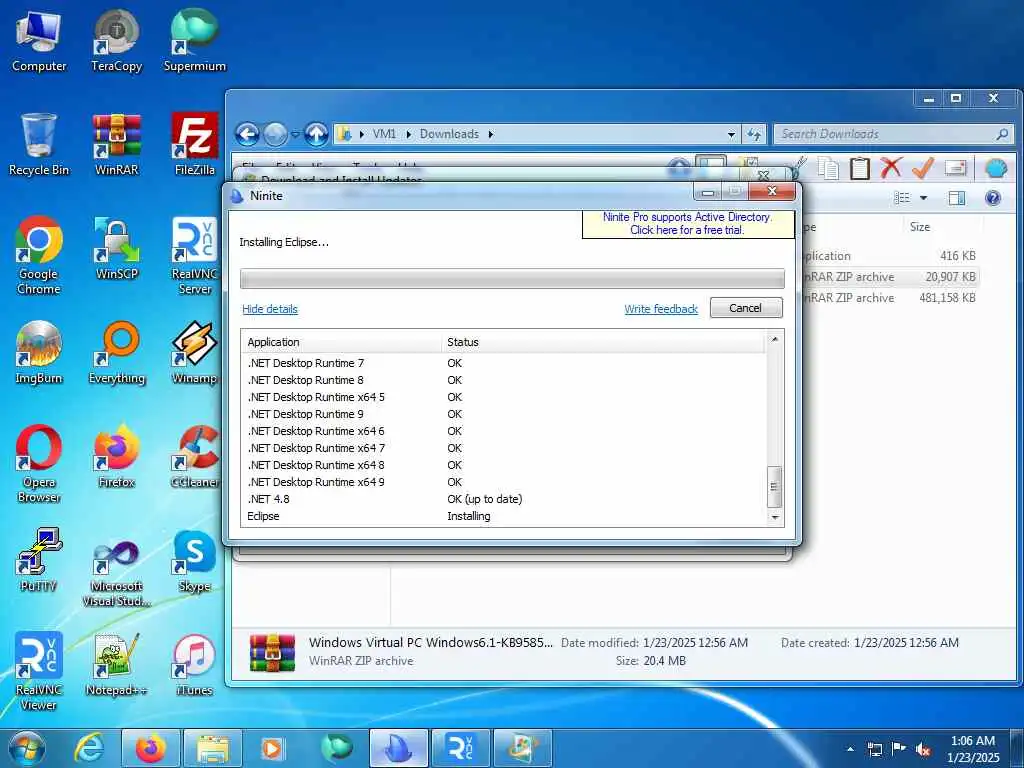Screen dimensions: 1024x768
Task: Click the Write feedback link
Action: [661, 309]
